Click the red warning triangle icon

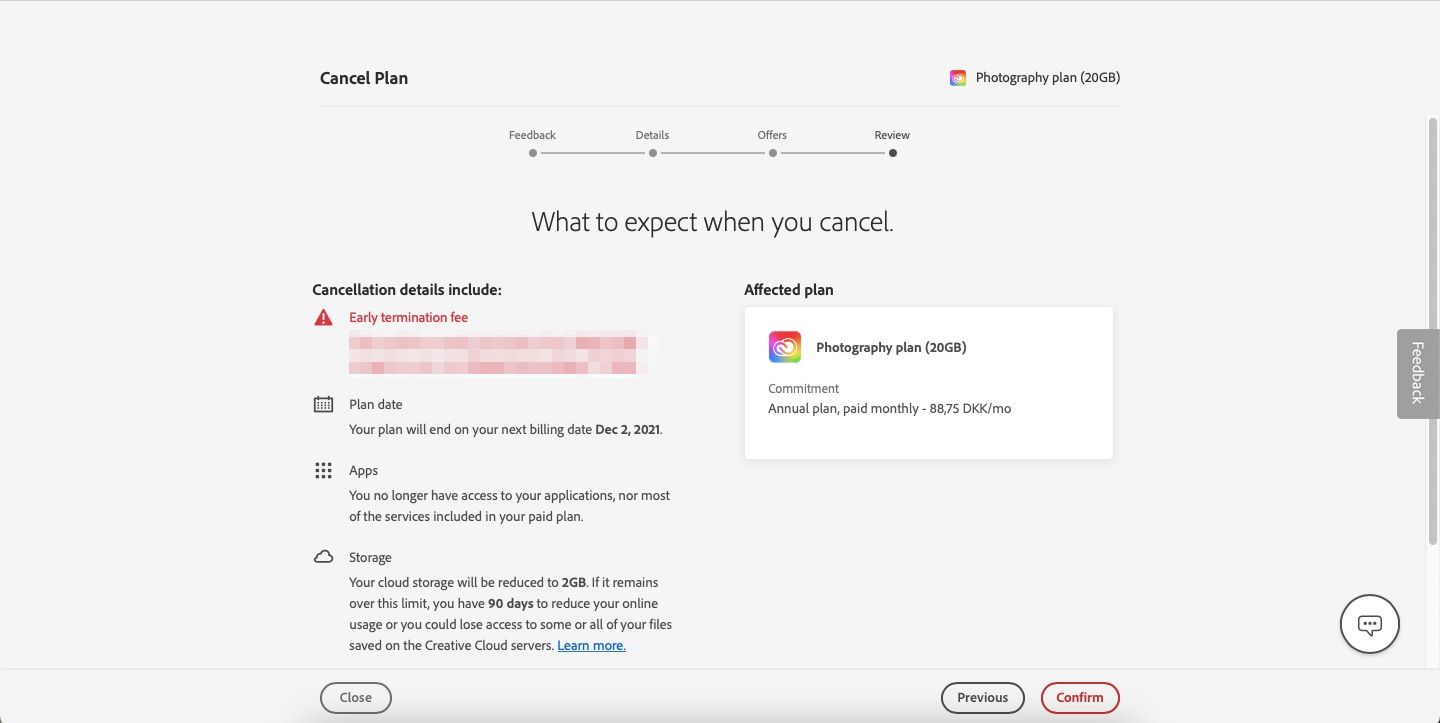[x=323, y=317]
